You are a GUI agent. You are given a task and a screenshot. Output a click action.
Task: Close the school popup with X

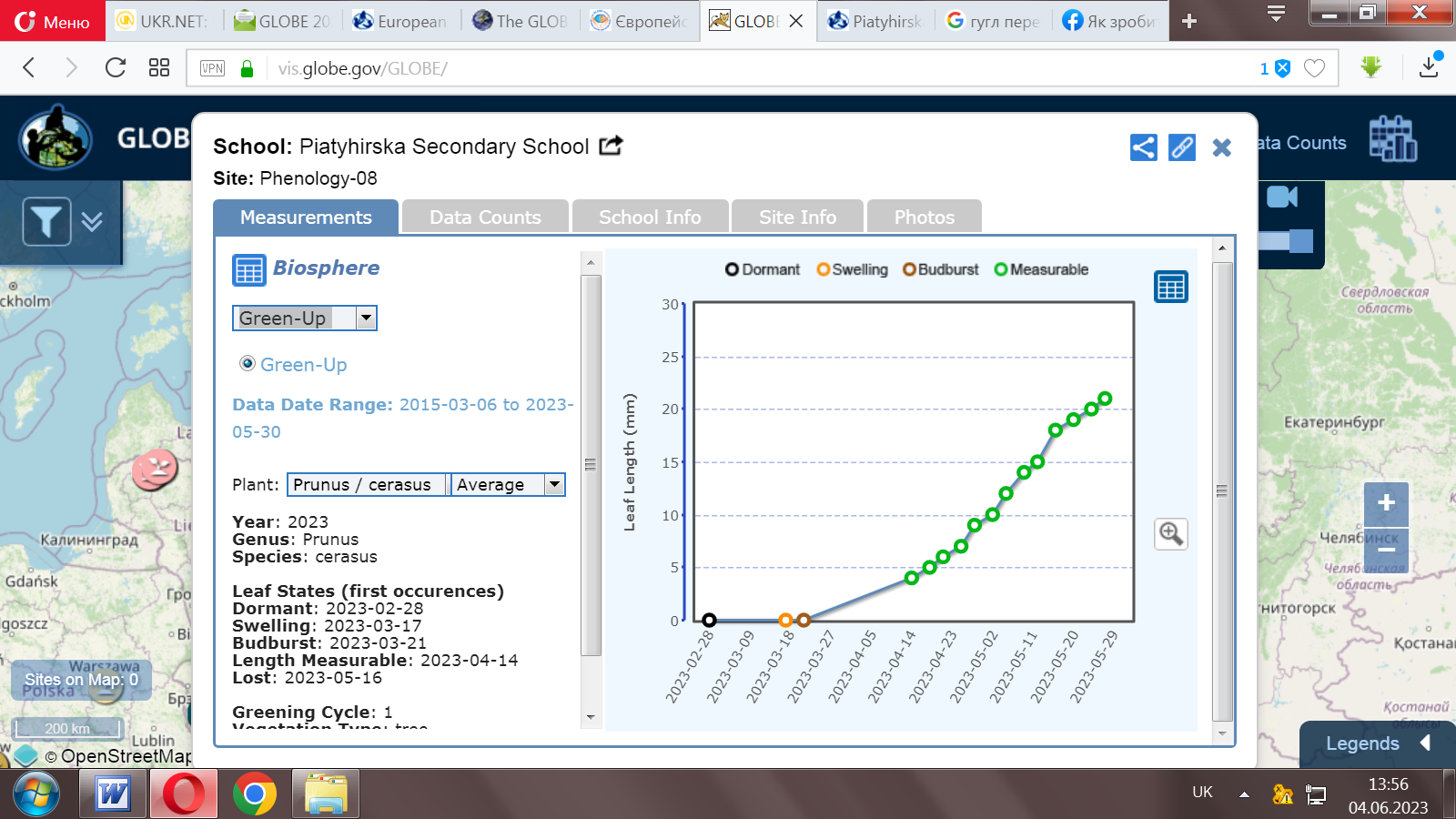(x=1221, y=147)
